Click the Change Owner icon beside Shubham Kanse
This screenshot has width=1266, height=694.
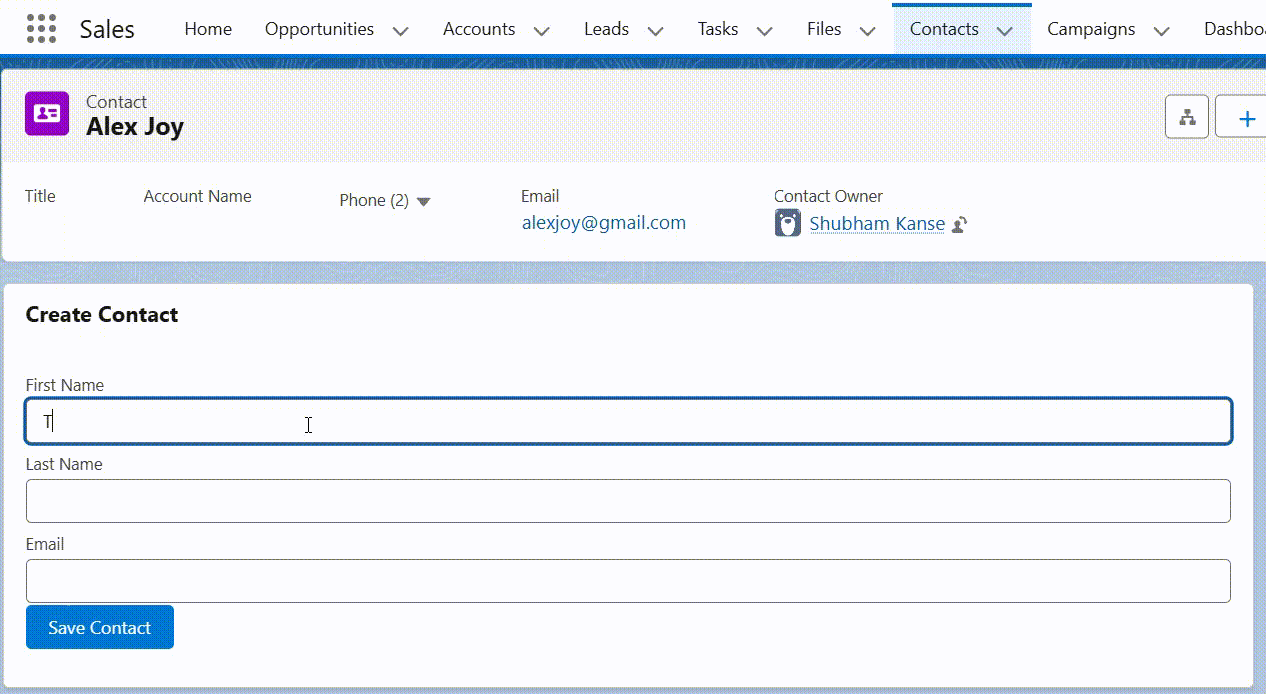(958, 225)
